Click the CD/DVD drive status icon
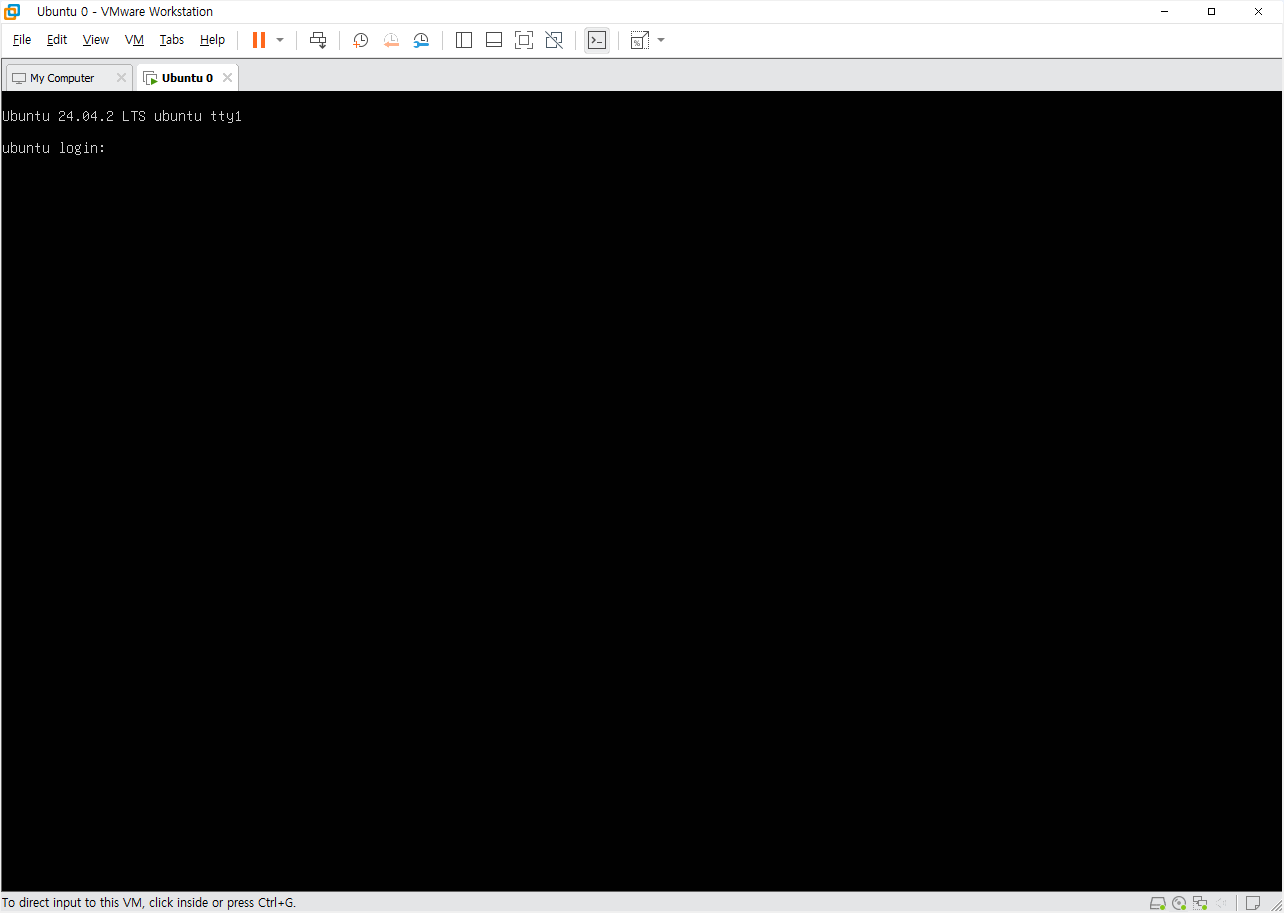 click(x=1179, y=903)
